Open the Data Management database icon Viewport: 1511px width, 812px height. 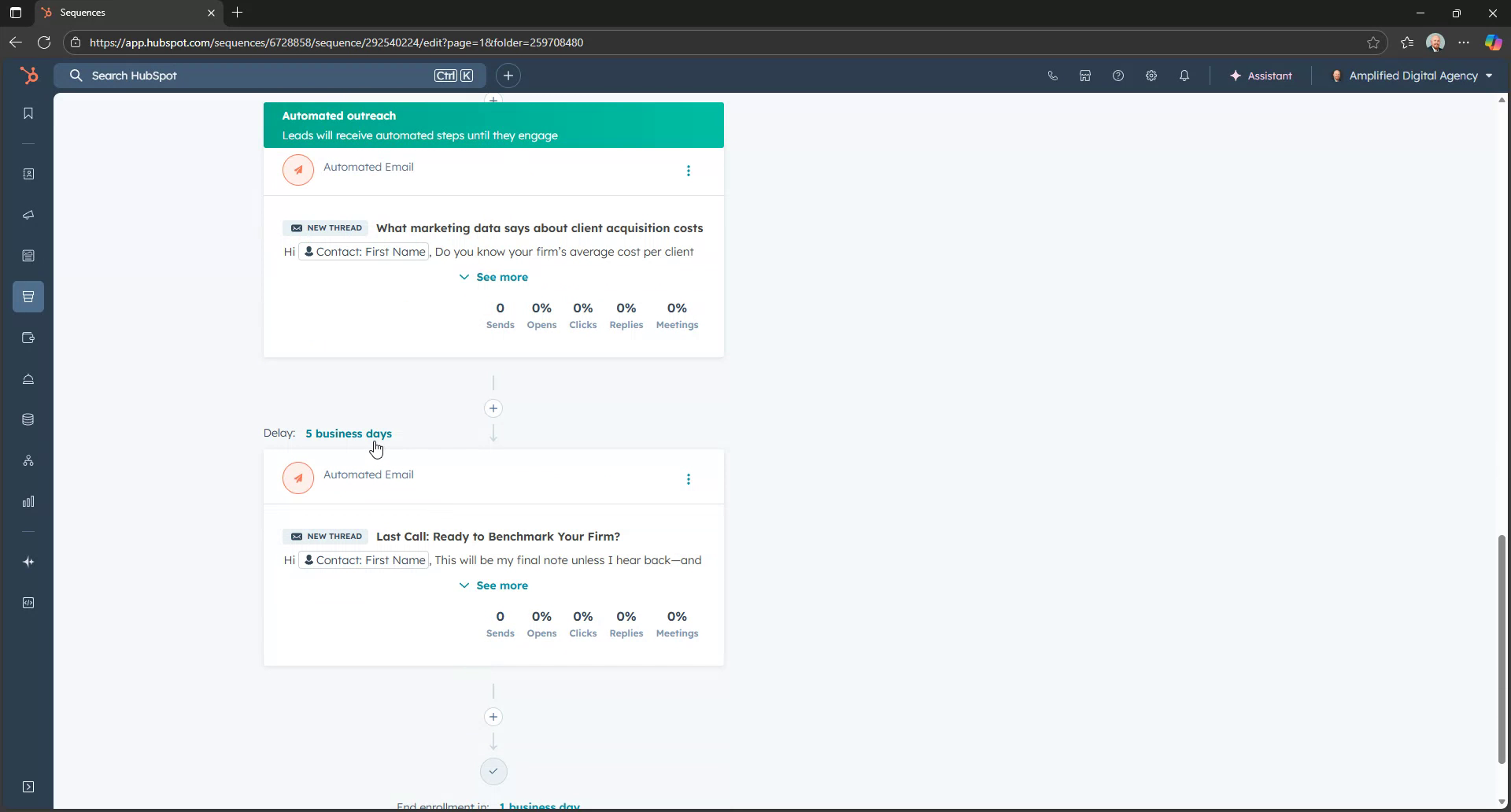pos(28,419)
